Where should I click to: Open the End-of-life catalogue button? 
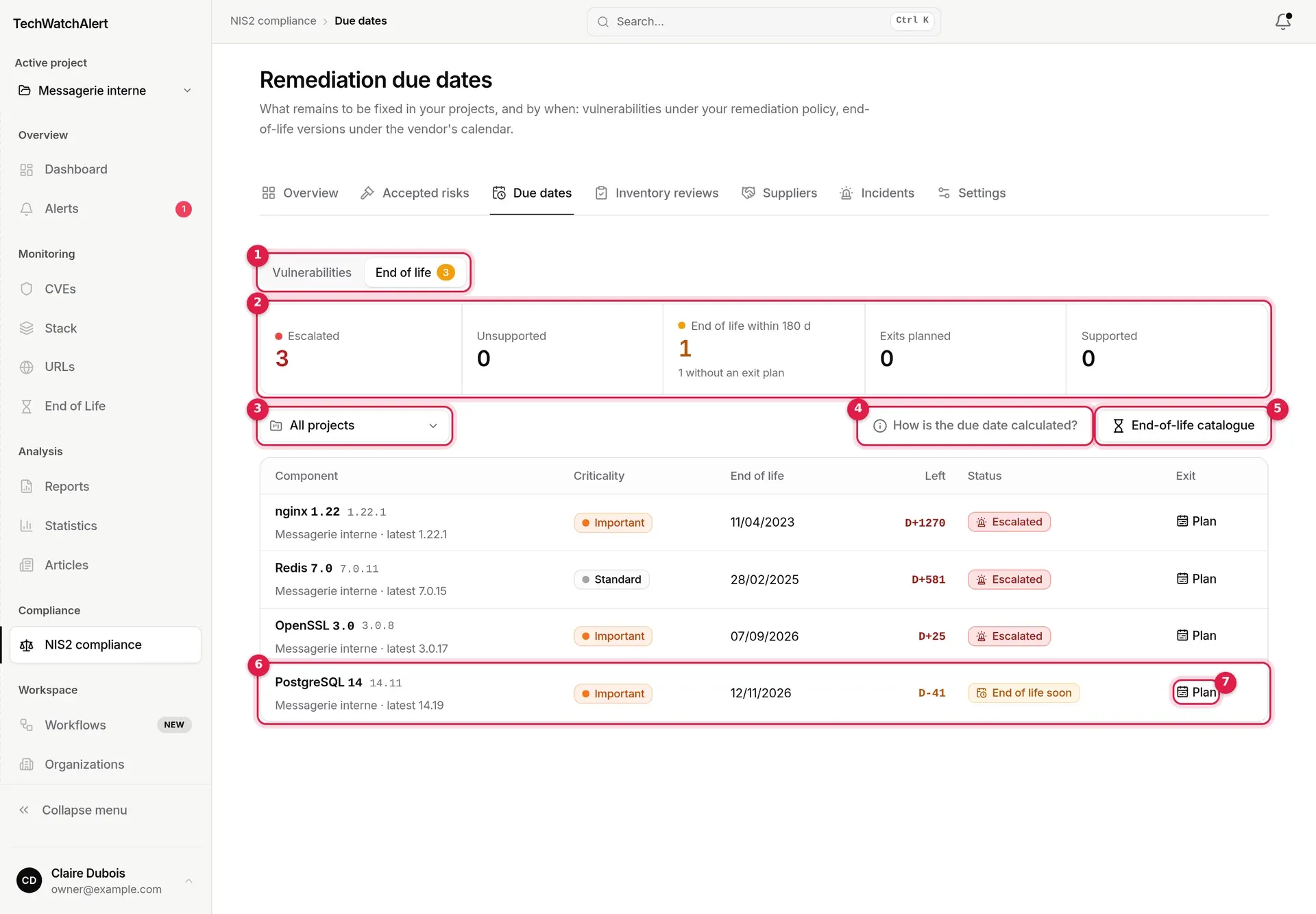tap(1183, 425)
